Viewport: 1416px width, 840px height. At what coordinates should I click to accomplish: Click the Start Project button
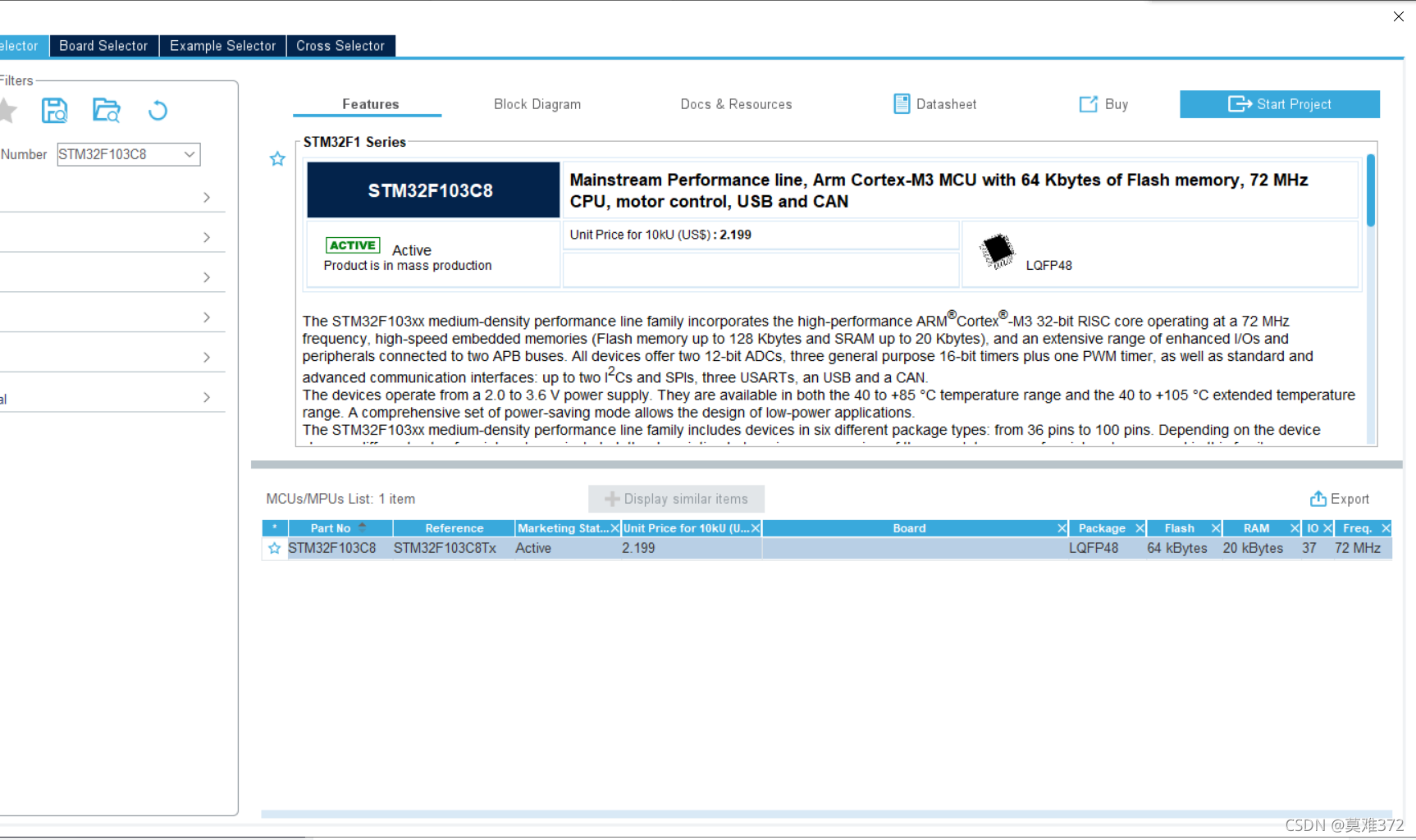pos(1280,104)
